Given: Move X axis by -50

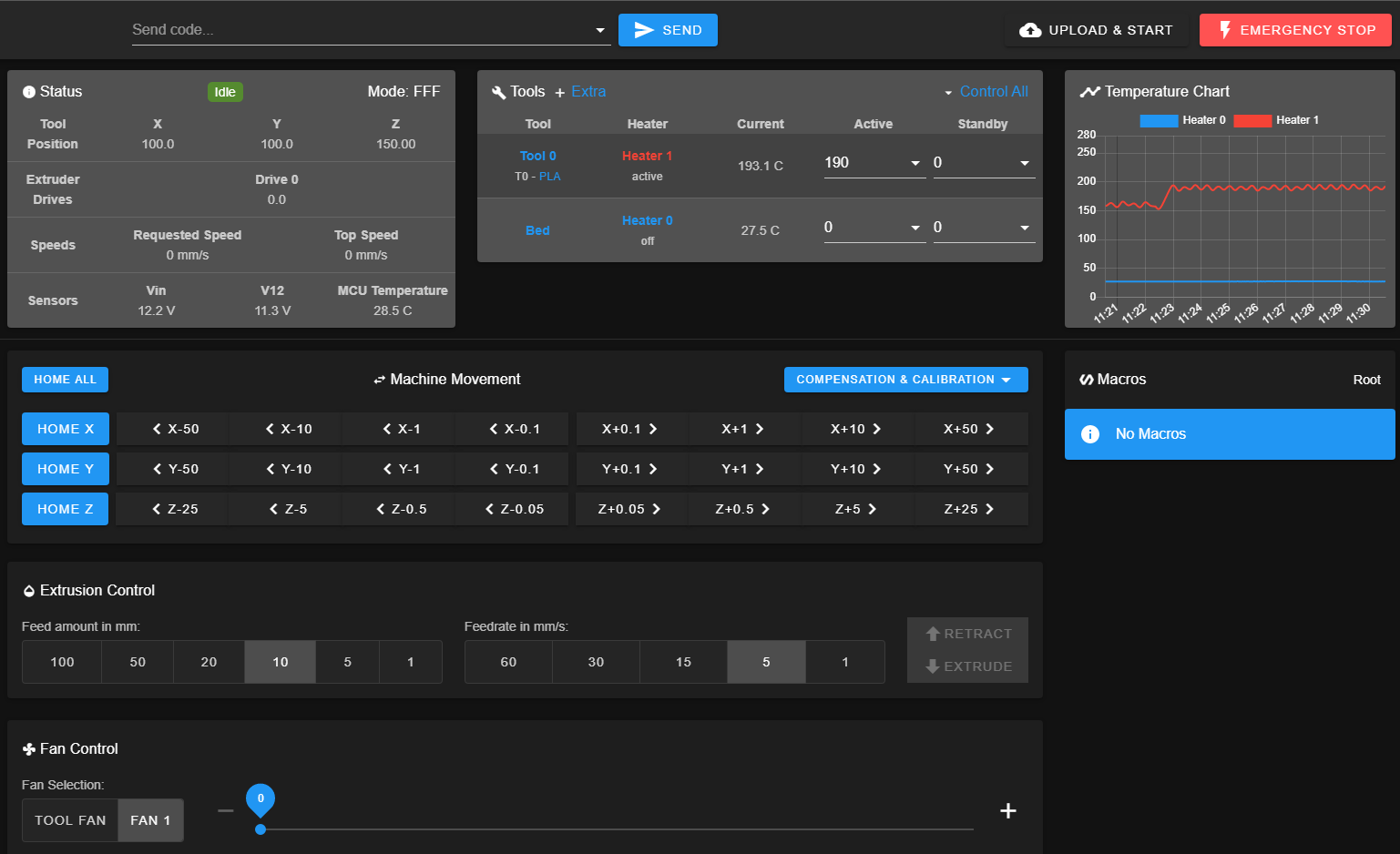Looking at the screenshot, I should (174, 429).
